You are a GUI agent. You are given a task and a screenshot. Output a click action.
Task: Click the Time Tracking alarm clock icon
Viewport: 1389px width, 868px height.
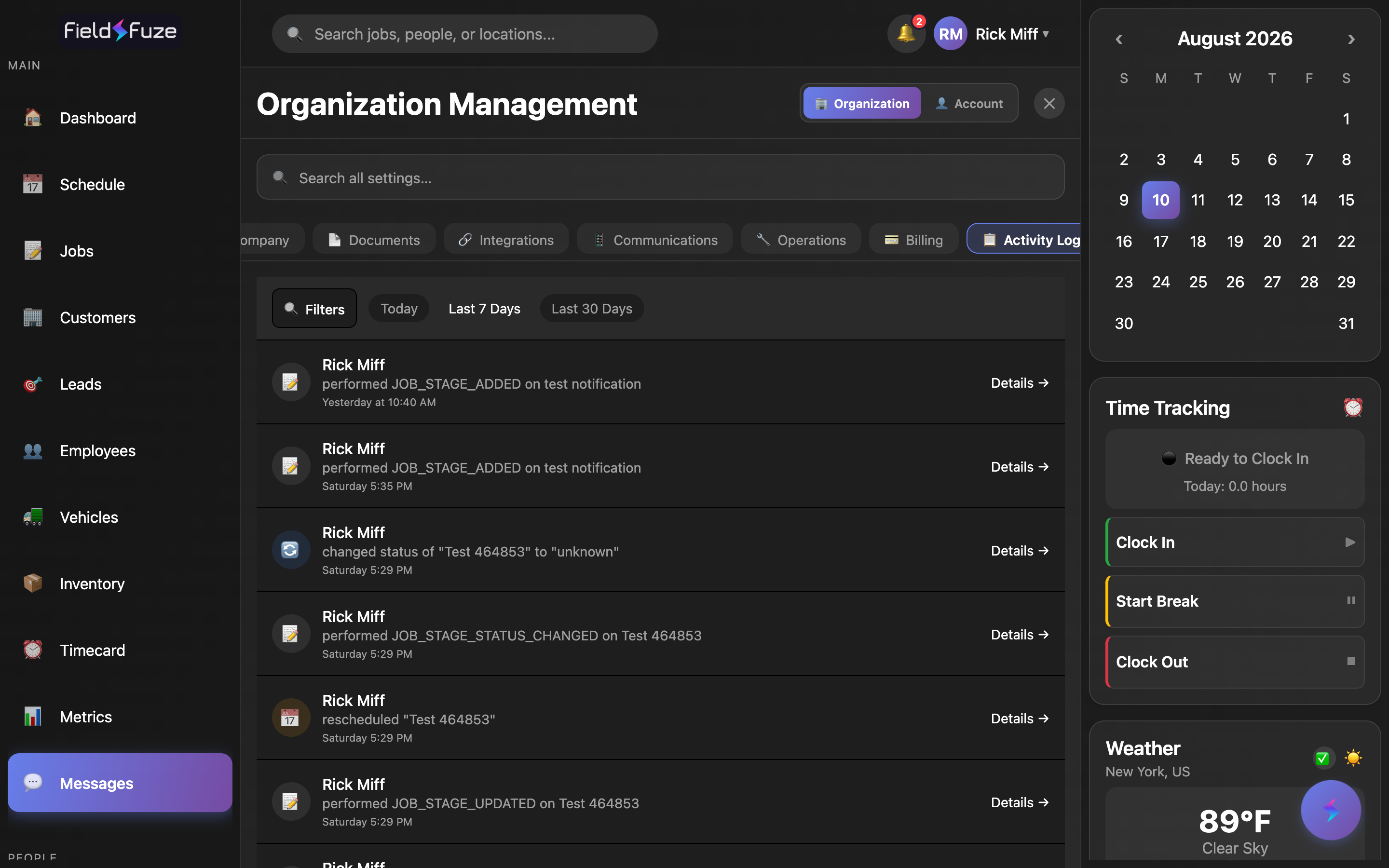point(1353,407)
